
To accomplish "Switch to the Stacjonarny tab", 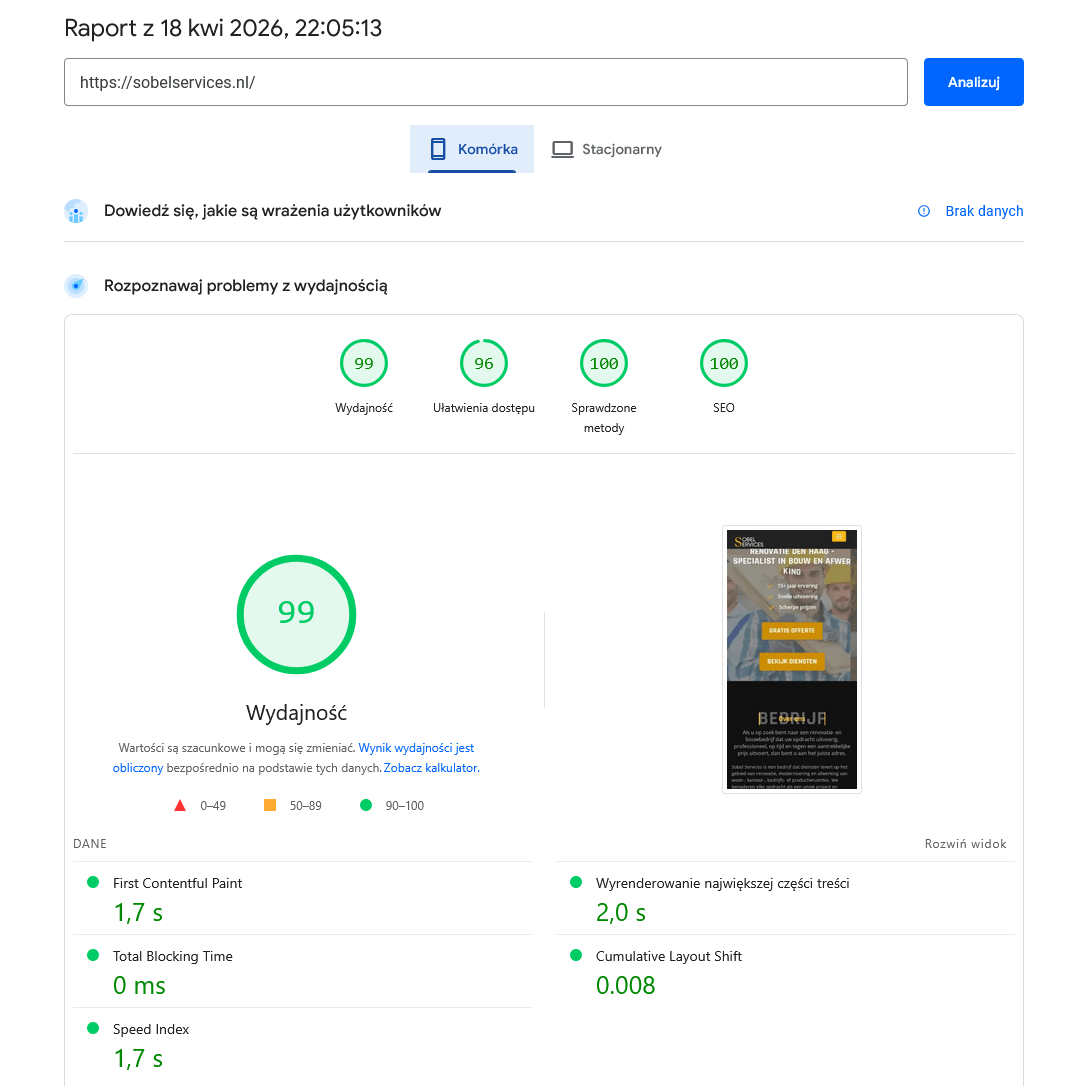I will click(x=607, y=149).
